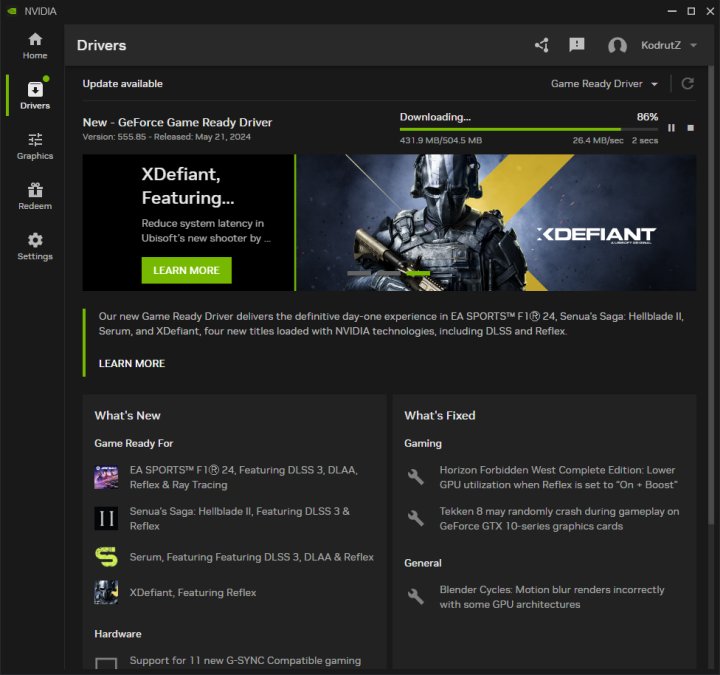
Task: Click 'EA SPORTS™ F1® 24, Featuring DLSS 3' text
Action: [x=243, y=477]
